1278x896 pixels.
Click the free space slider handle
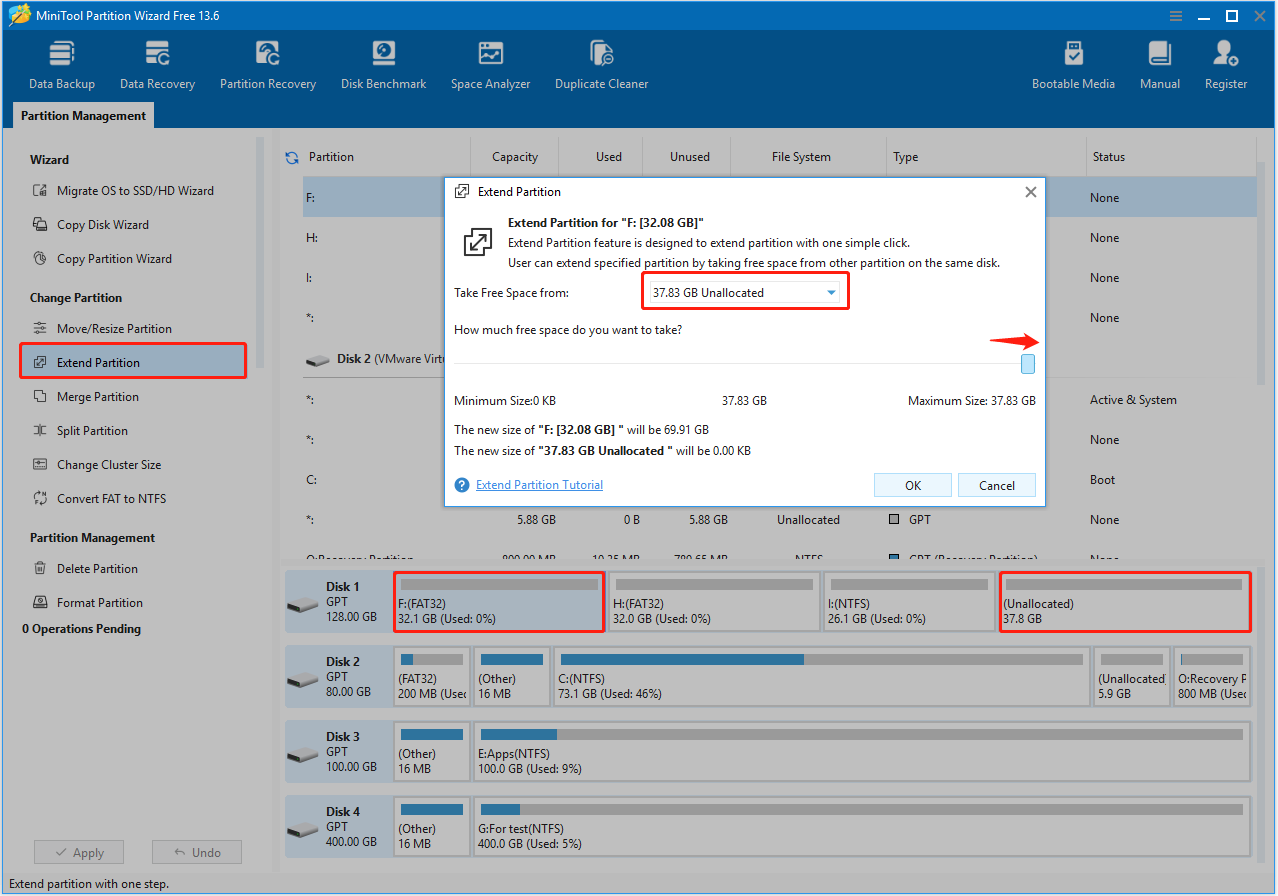tap(1028, 364)
